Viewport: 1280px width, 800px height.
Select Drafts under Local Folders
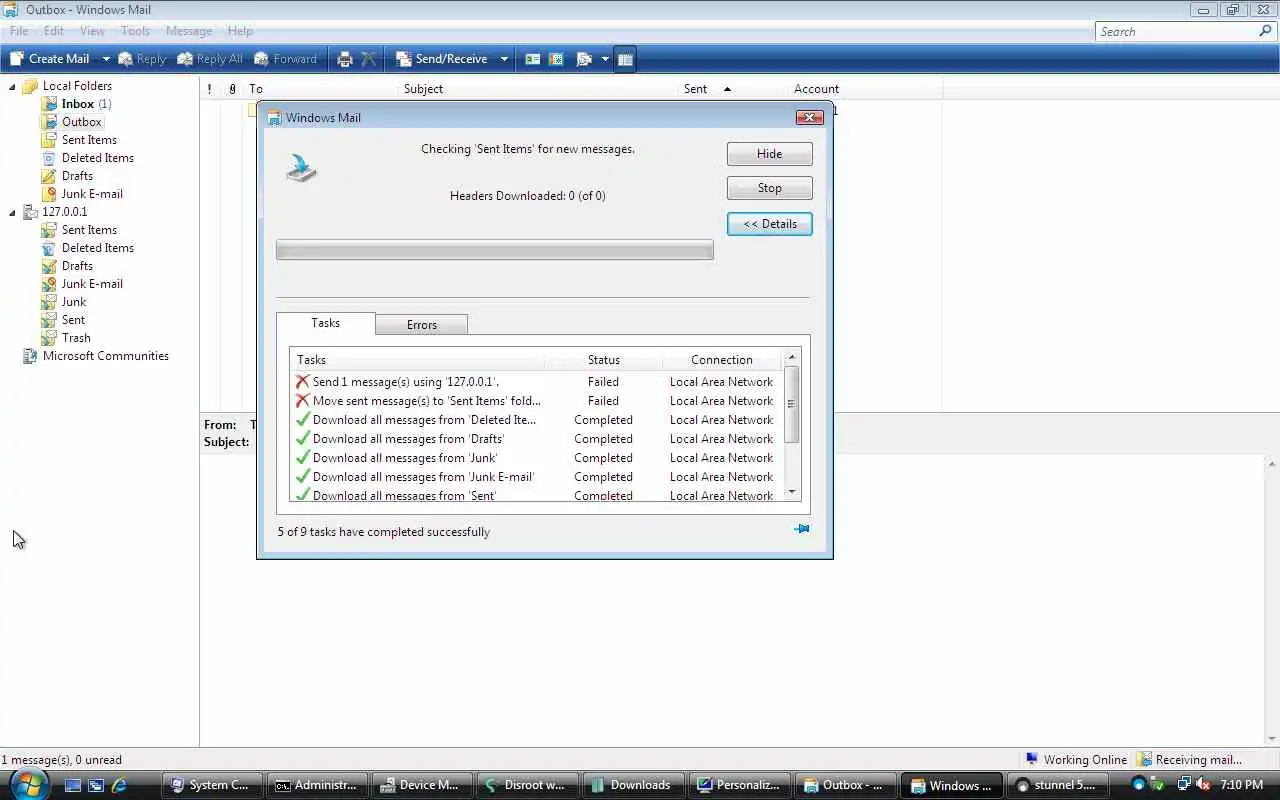pyautogui.click(x=68, y=176)
